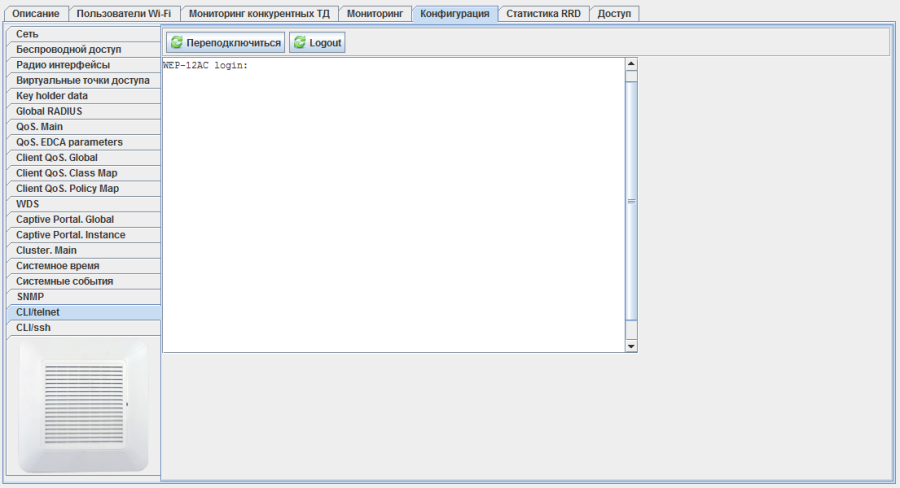Click the terminal scrollbar up arrow

click(631, 64)
